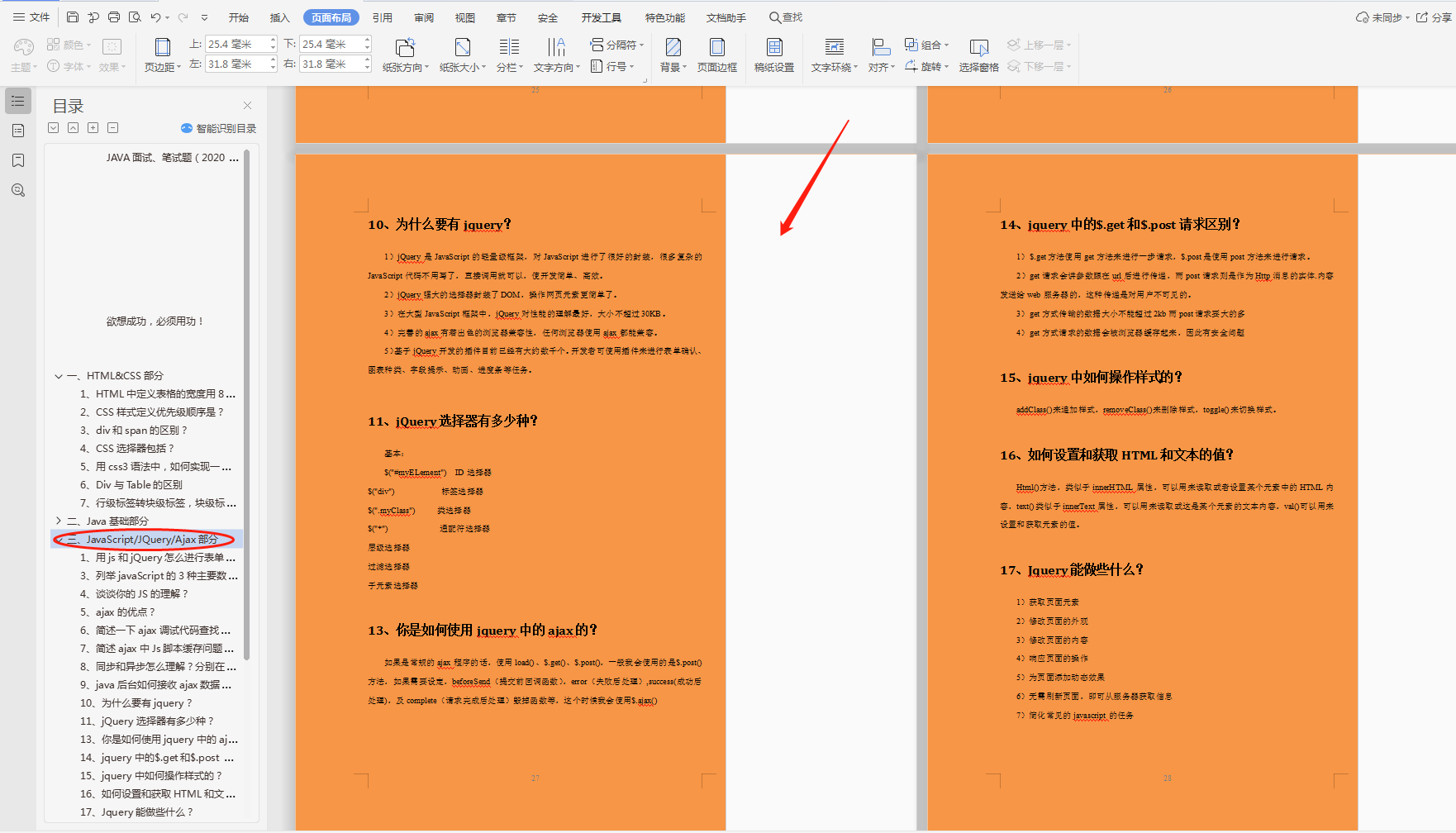Go to outline item 10、为什么要有 jquery？
The image size is (1456, 833).
[x=136, y=703]
